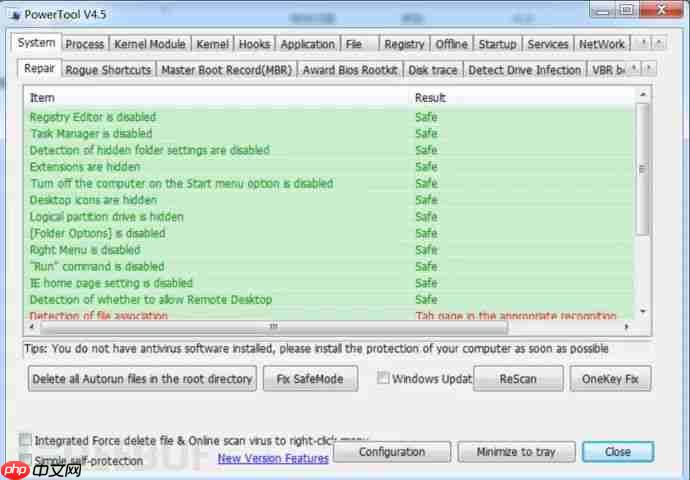Select 'Turn off the computer' Start menu row

(x=329, y=183)
